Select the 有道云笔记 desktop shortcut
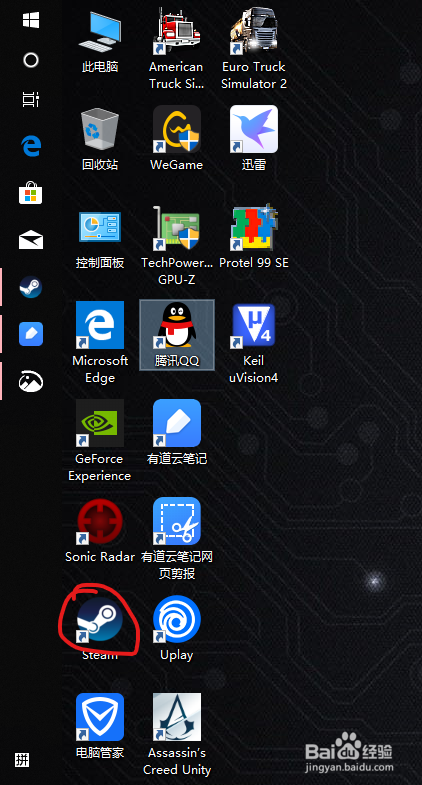 point(177,432)
